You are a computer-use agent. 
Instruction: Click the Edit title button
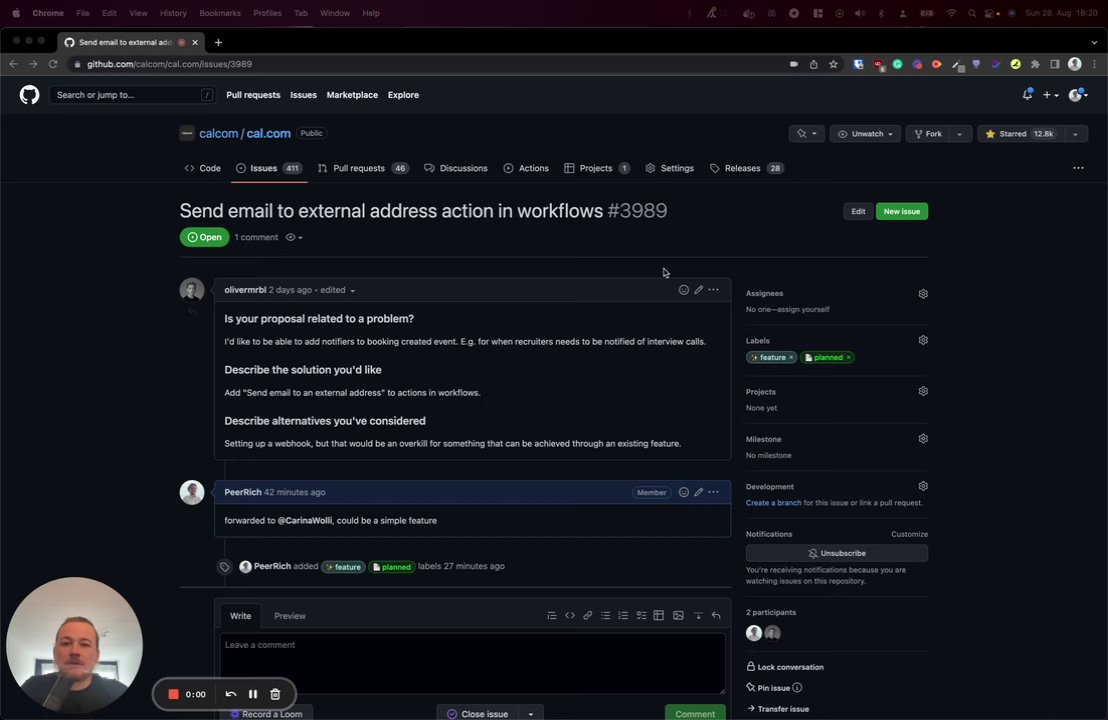point(858,211)
